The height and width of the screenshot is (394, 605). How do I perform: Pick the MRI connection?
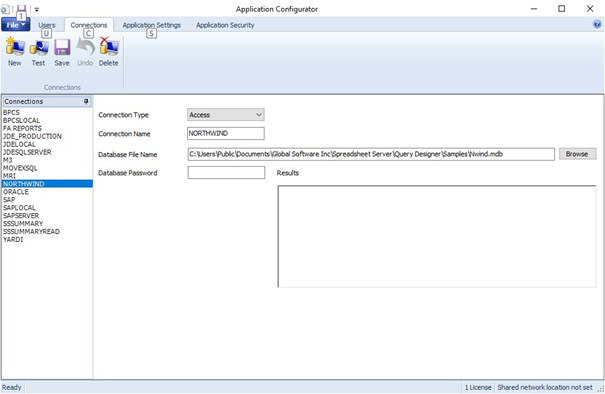tap(47, 176)
